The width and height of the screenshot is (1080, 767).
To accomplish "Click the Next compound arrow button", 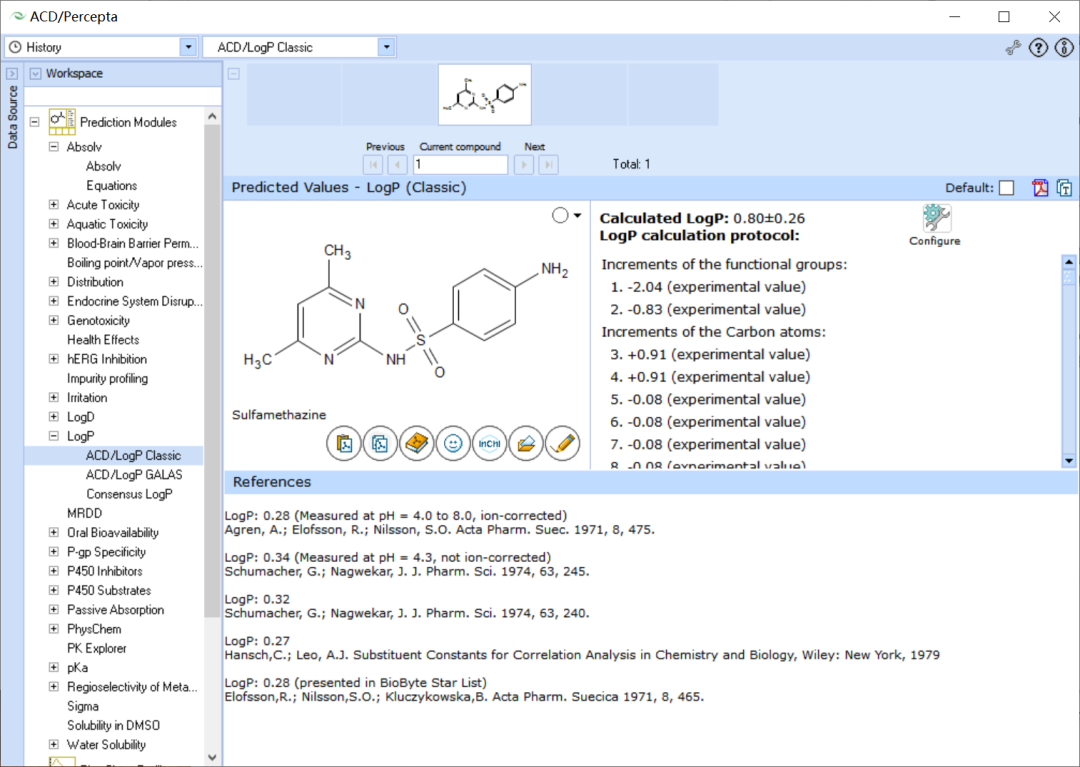I will (x=524, y=165).
